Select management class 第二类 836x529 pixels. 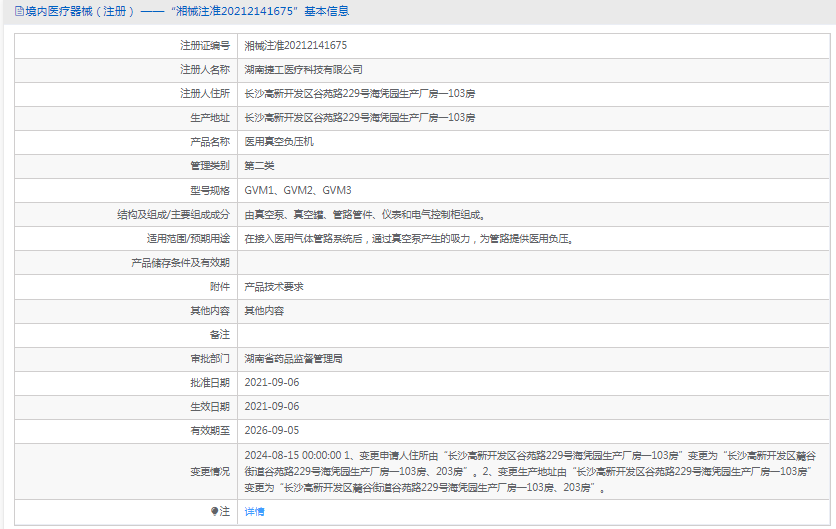(259, 166)
